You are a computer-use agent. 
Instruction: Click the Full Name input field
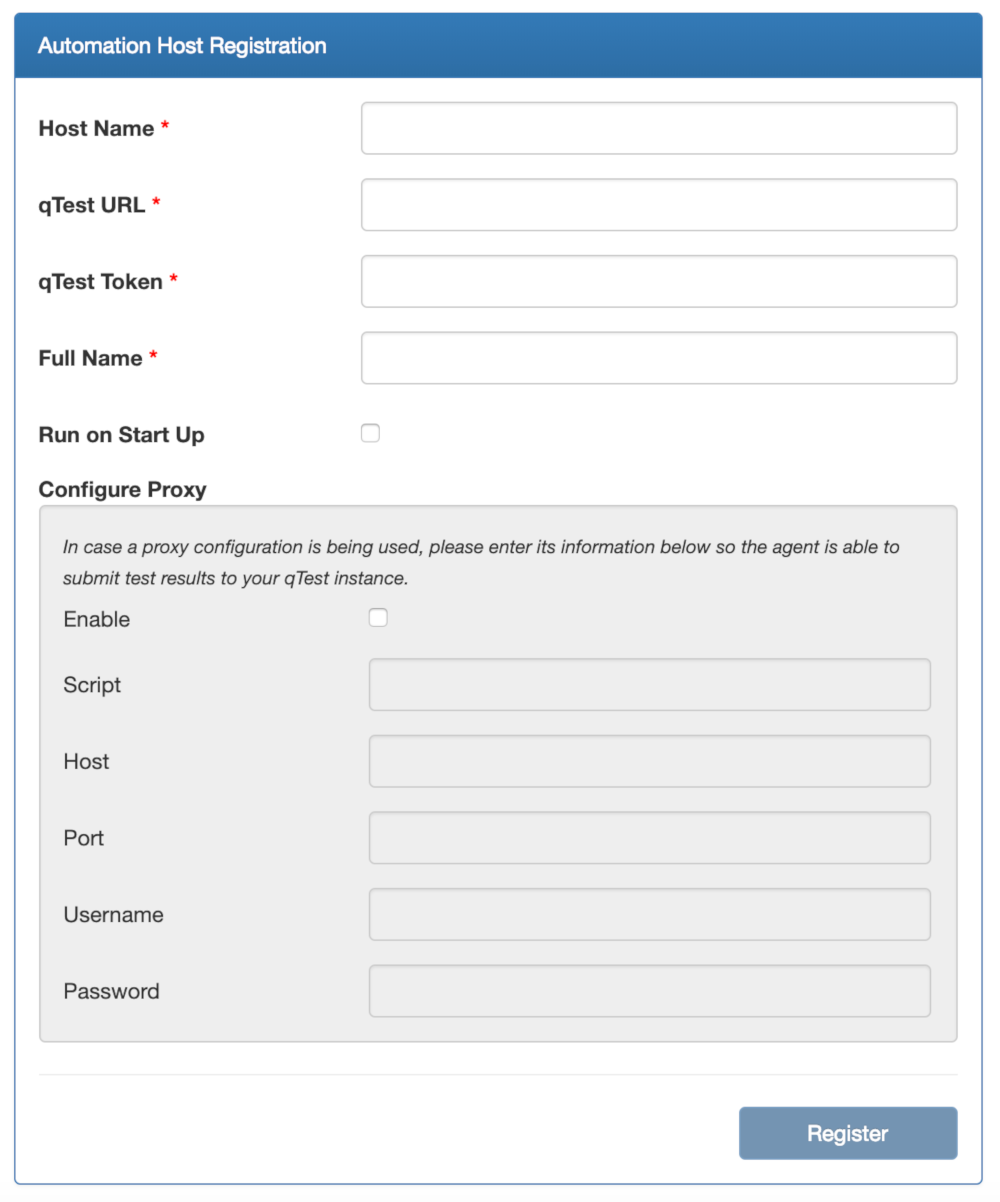click(x=658, y=357)
